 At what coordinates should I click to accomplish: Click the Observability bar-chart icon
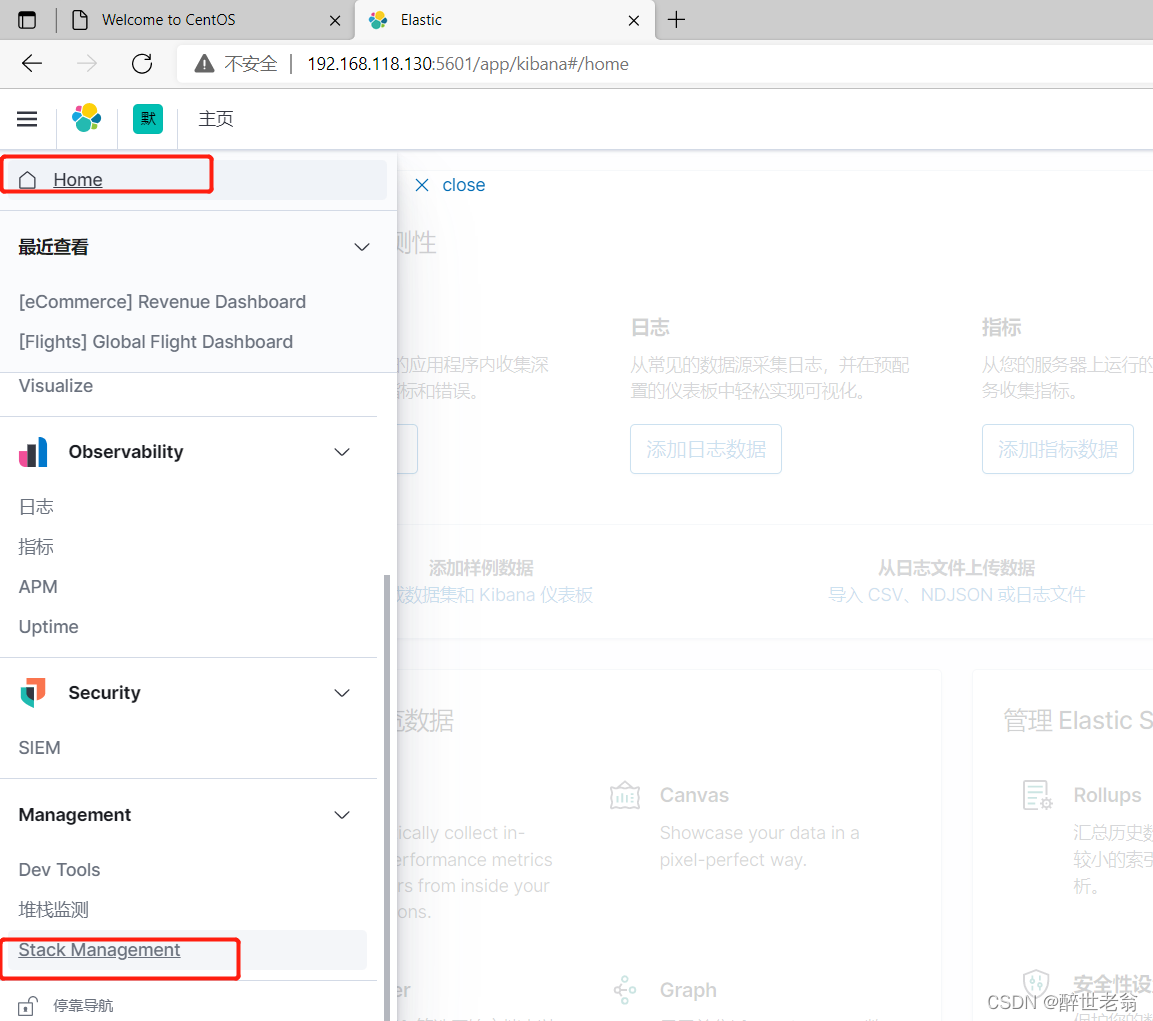tap(33, 452)
